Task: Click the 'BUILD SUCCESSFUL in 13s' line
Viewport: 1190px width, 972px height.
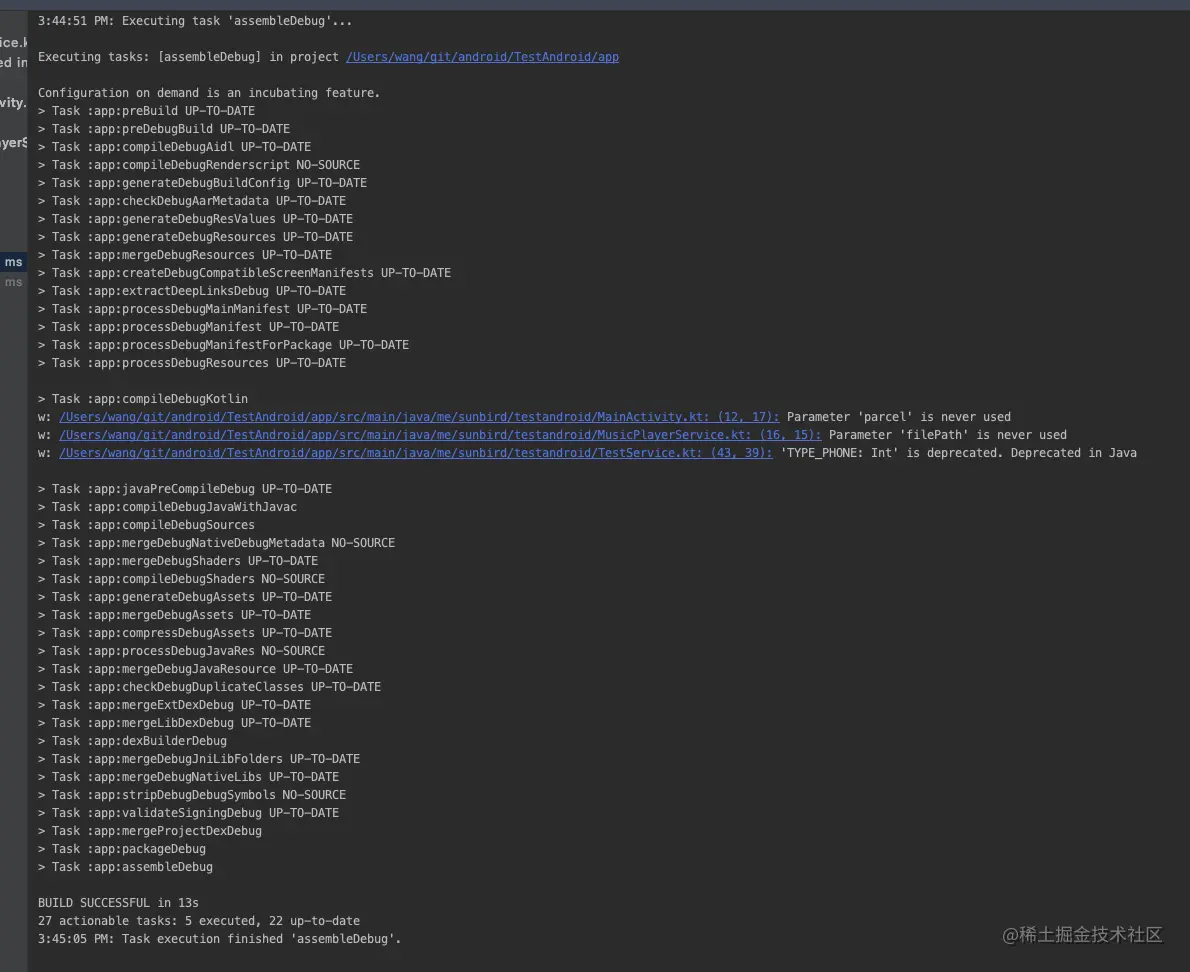Action: pyautogui.click(x=118, y=904)
